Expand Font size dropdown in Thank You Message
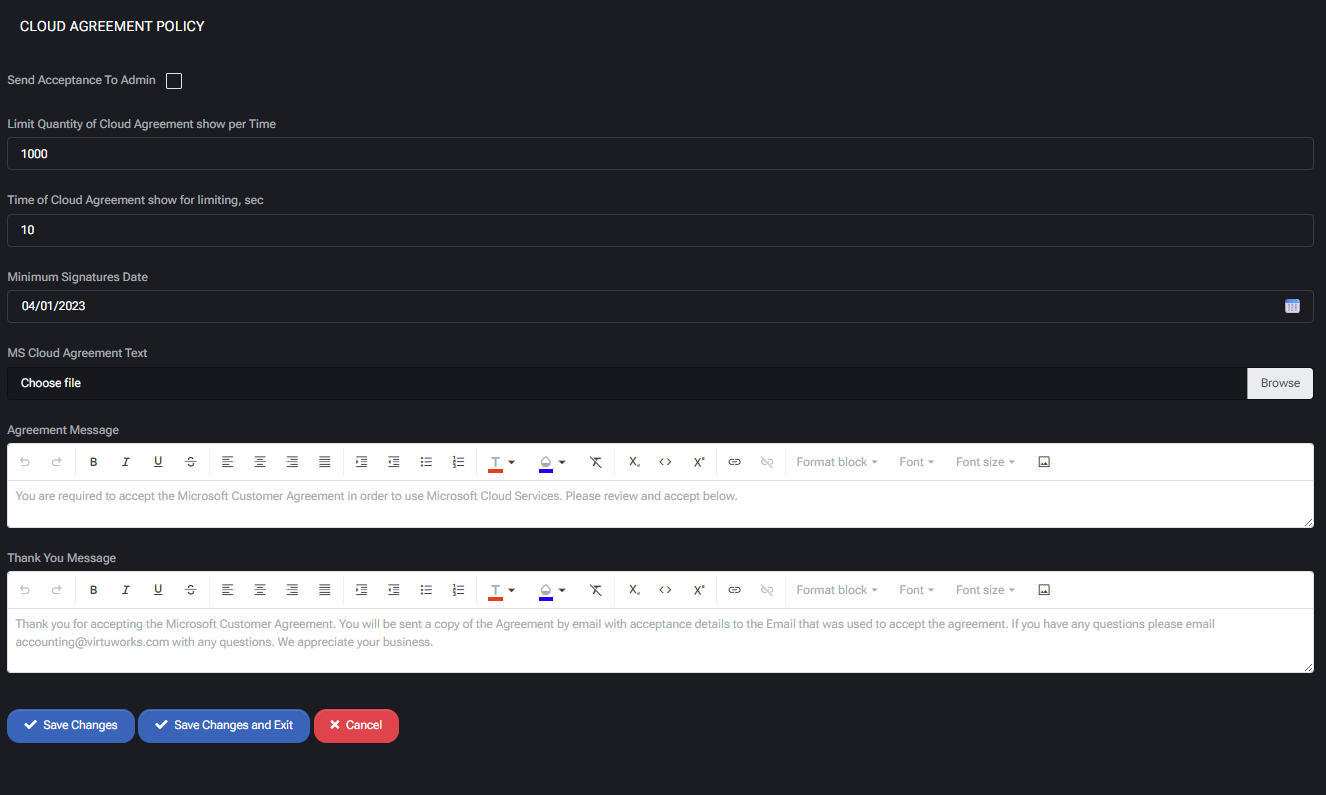1326x795 pixels. (984, 590)
